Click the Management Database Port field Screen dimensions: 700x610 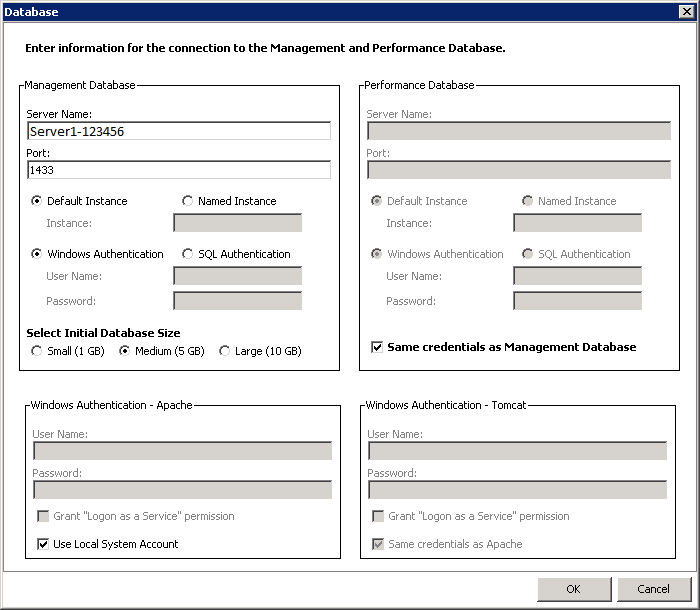[178, 170]
